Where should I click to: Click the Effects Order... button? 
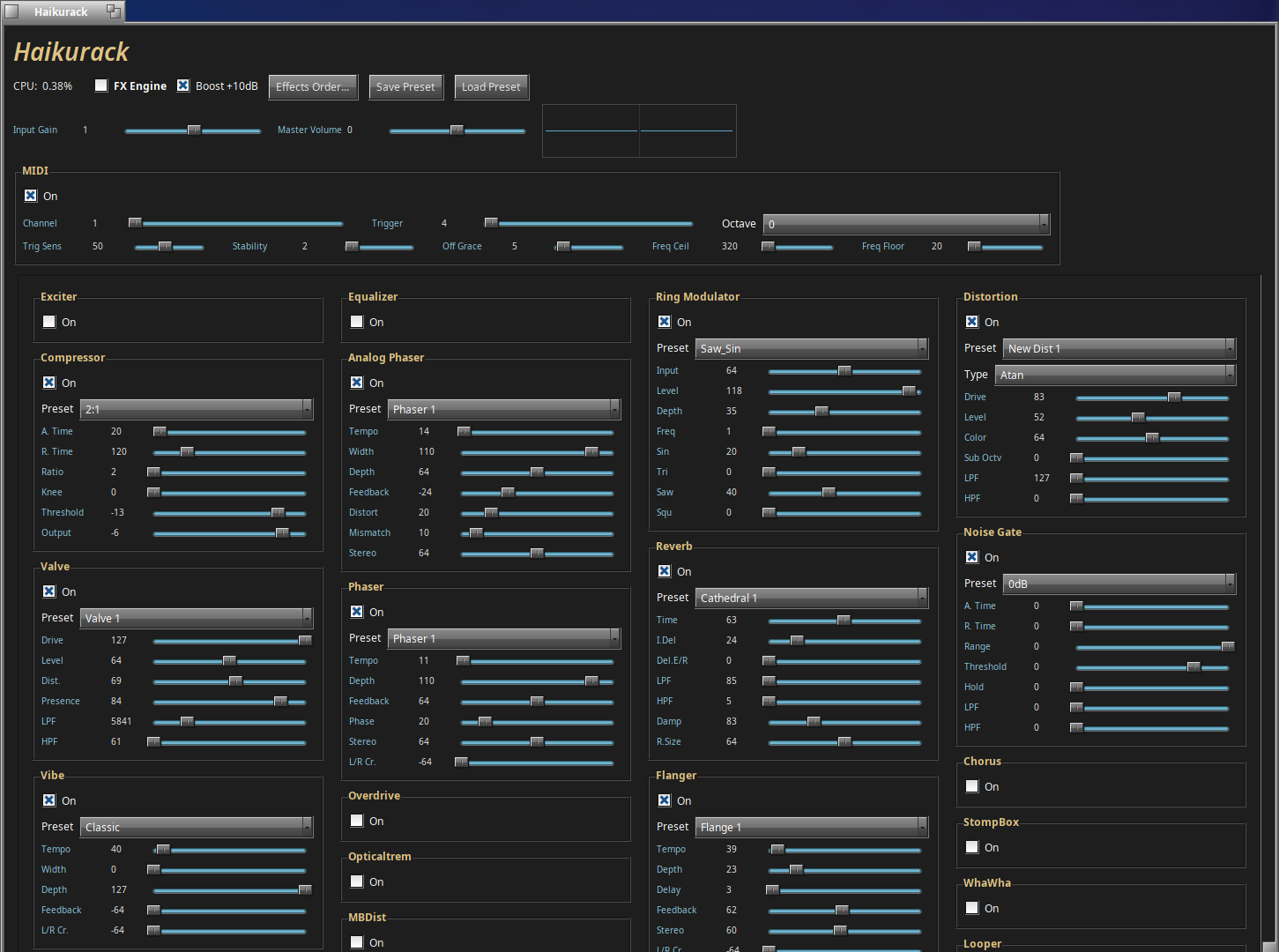pos(313,86)
